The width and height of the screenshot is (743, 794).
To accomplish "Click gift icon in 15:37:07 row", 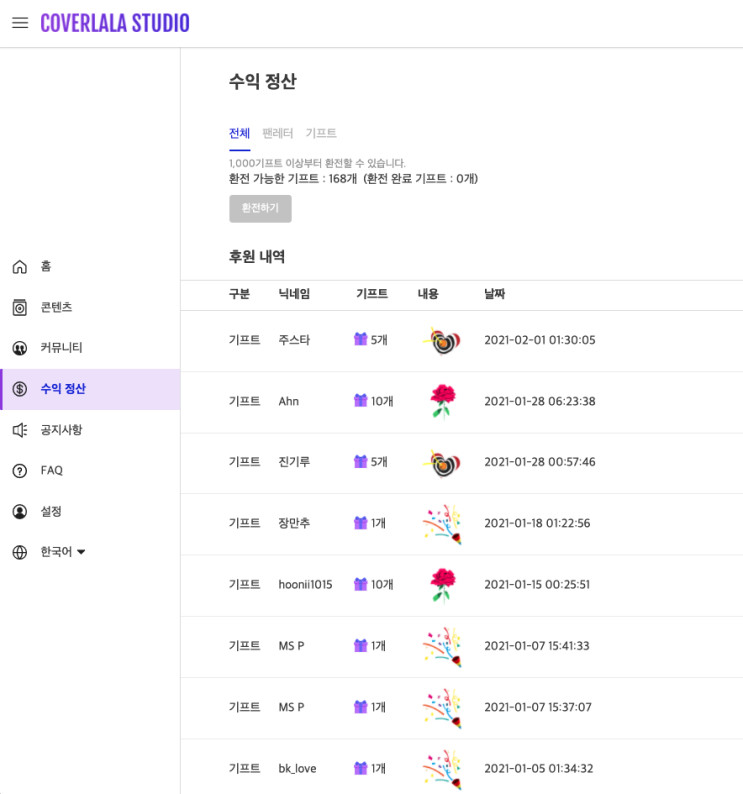I will [360, 706].
